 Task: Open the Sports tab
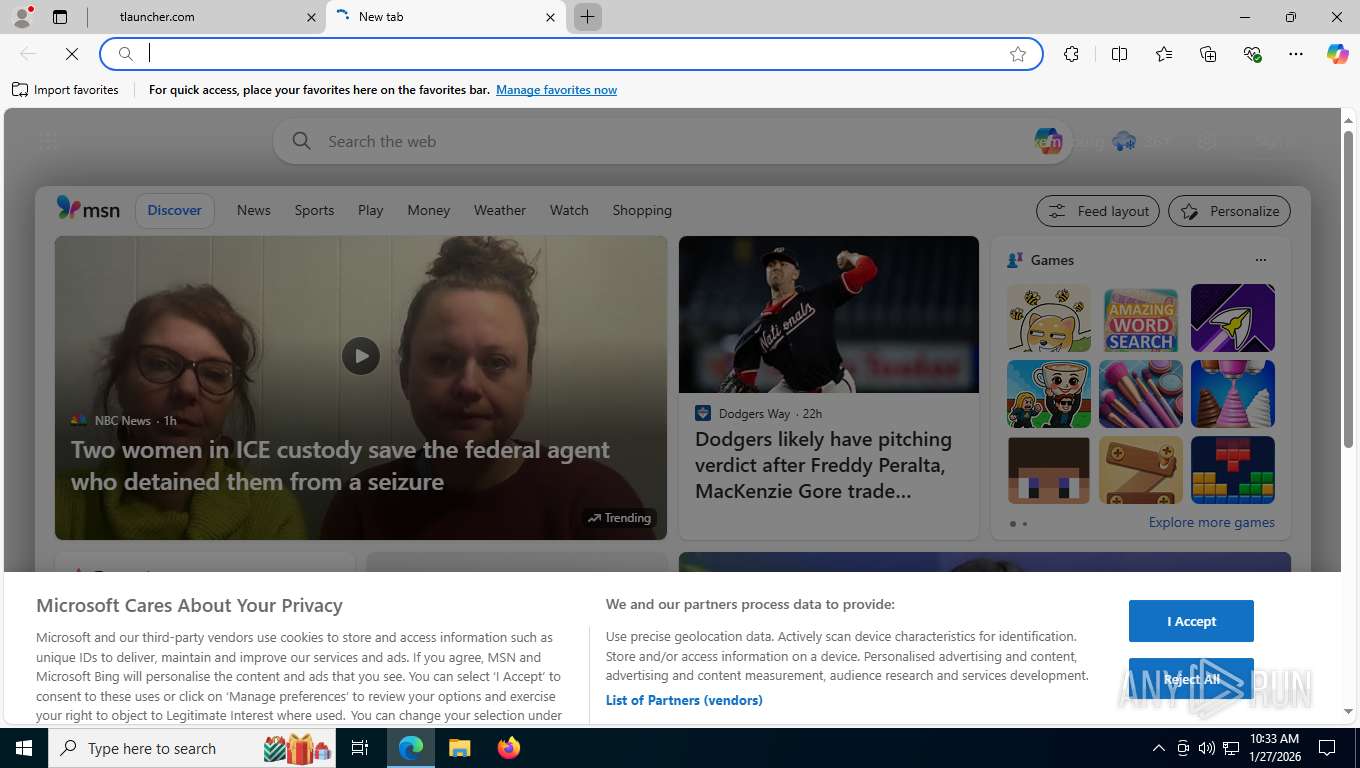click(x=314, y=210)
